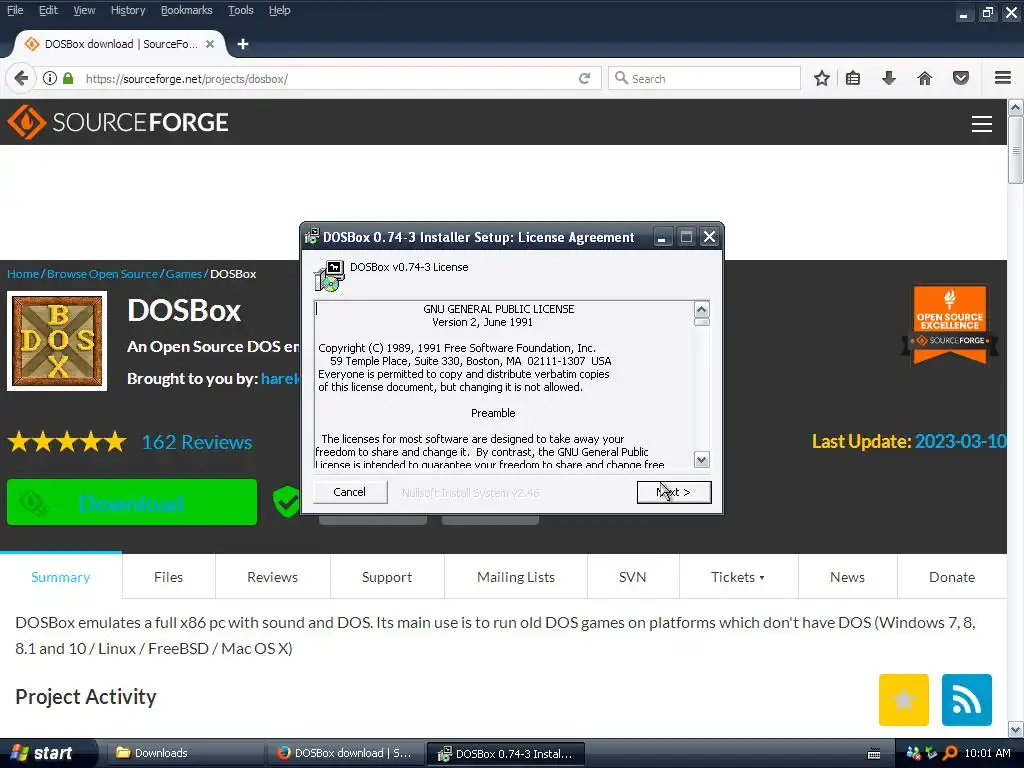Image resolution: width=1024 pixels, height=768 pixels.
Task: Click the Last Update date 2023-03-10
Action: click(x=960, y=441)
